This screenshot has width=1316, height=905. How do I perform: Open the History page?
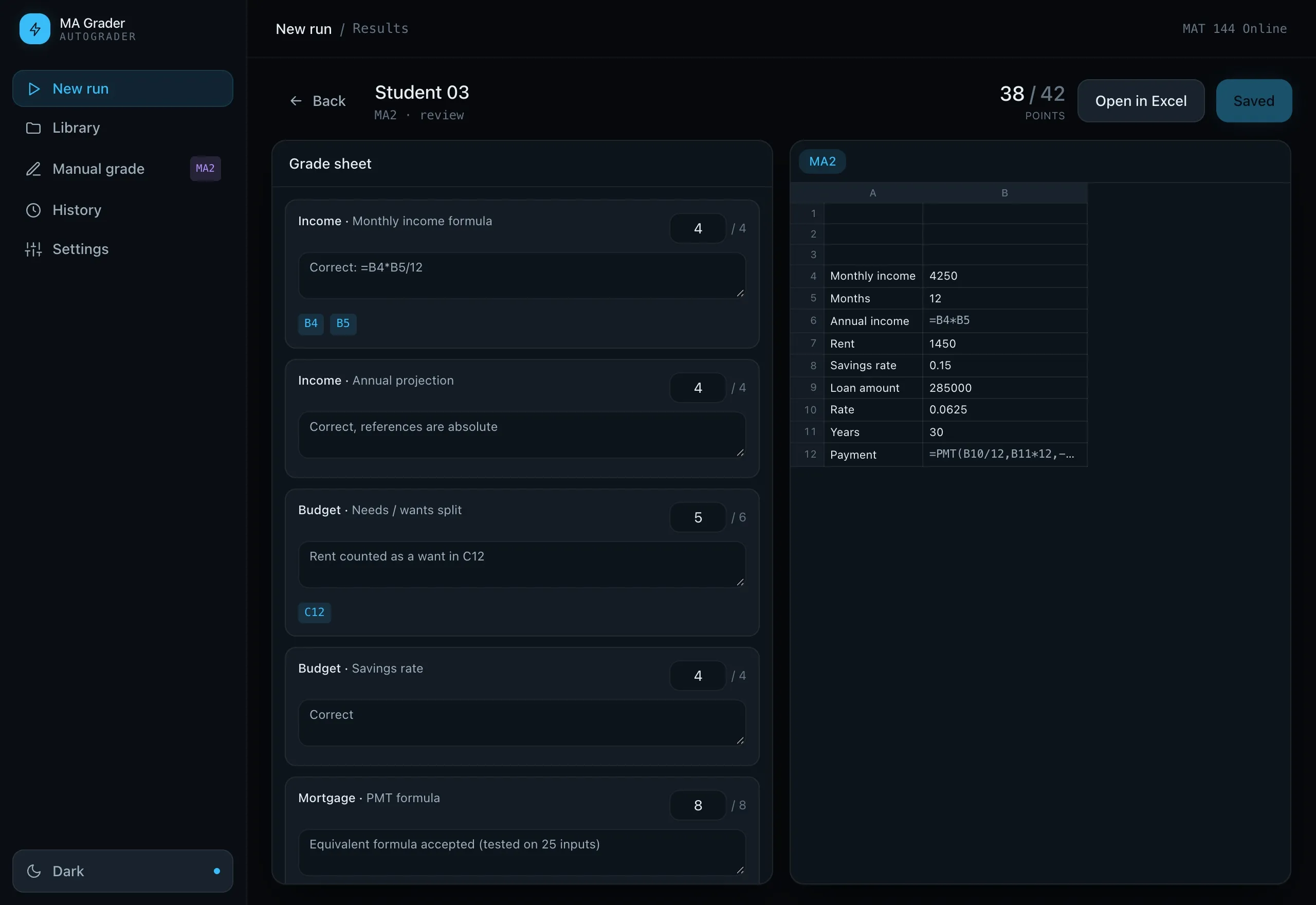pos(122,210)
